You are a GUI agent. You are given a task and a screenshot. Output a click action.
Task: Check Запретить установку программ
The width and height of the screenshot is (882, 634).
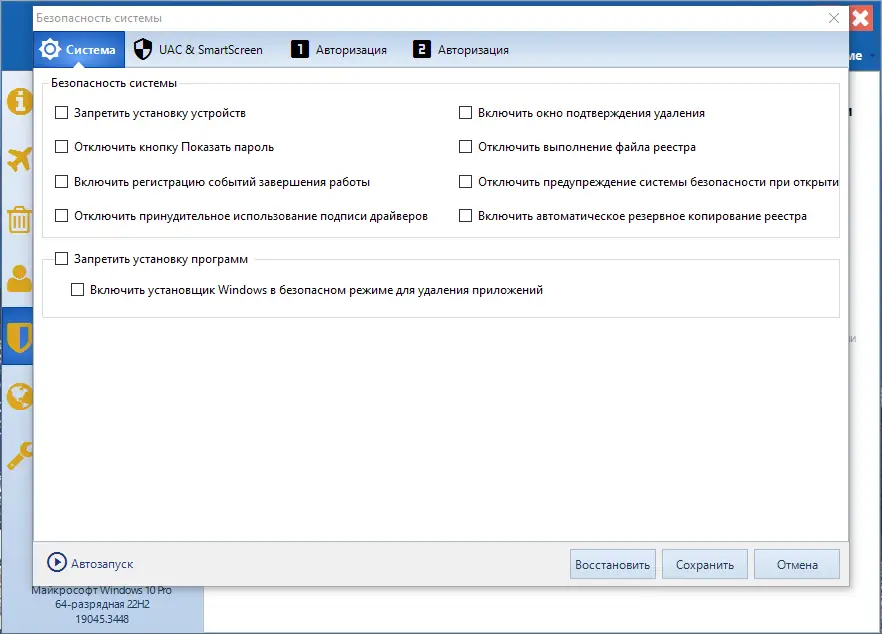(61, 258)
